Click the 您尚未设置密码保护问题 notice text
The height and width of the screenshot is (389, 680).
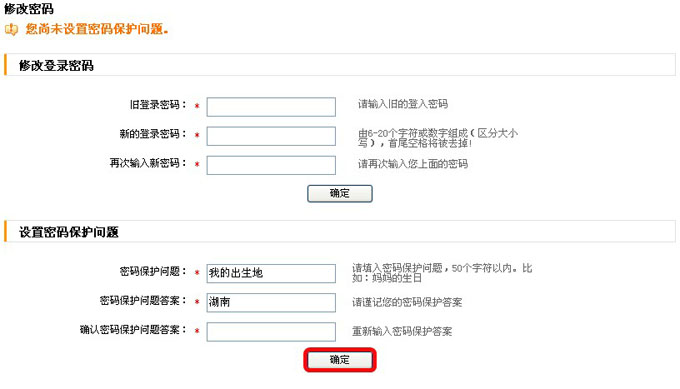pyautogui.click(x=97, y=29)
